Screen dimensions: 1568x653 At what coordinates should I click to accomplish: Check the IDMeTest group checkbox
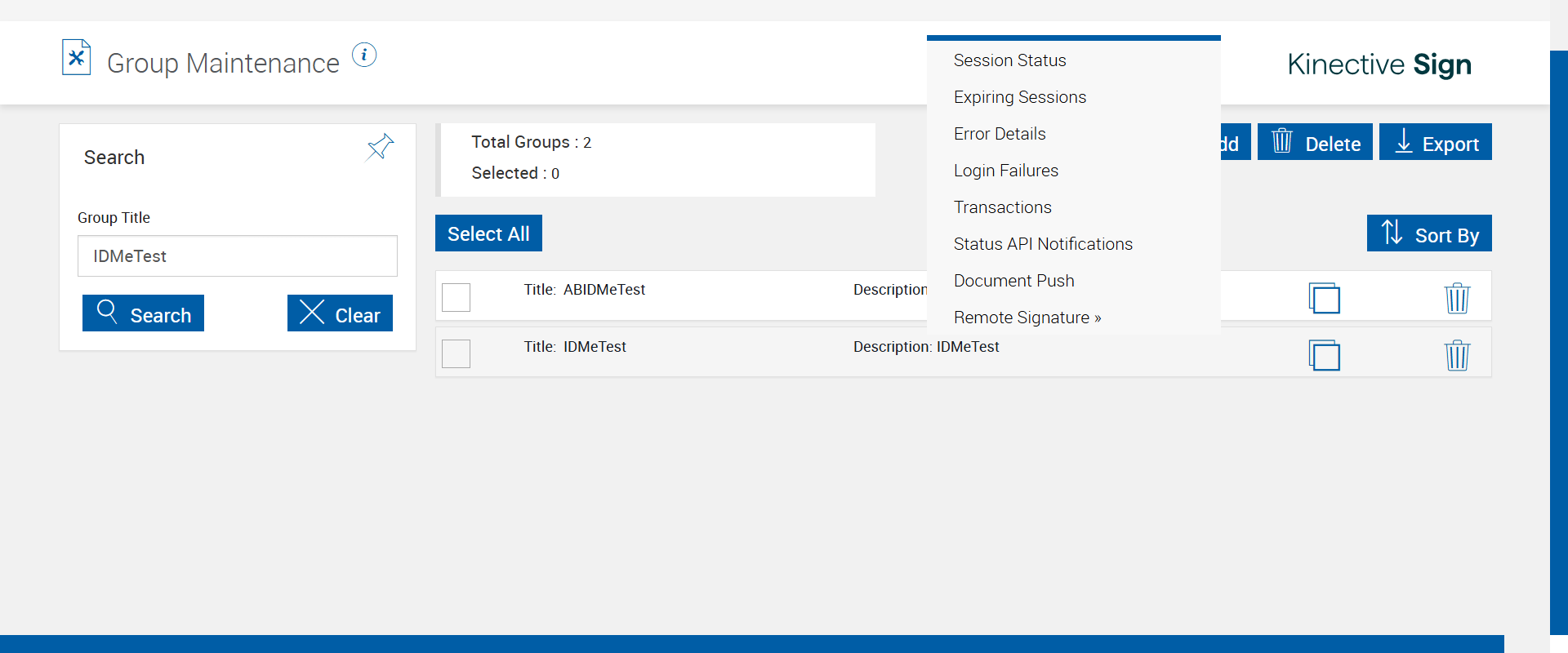pos(456,353)
